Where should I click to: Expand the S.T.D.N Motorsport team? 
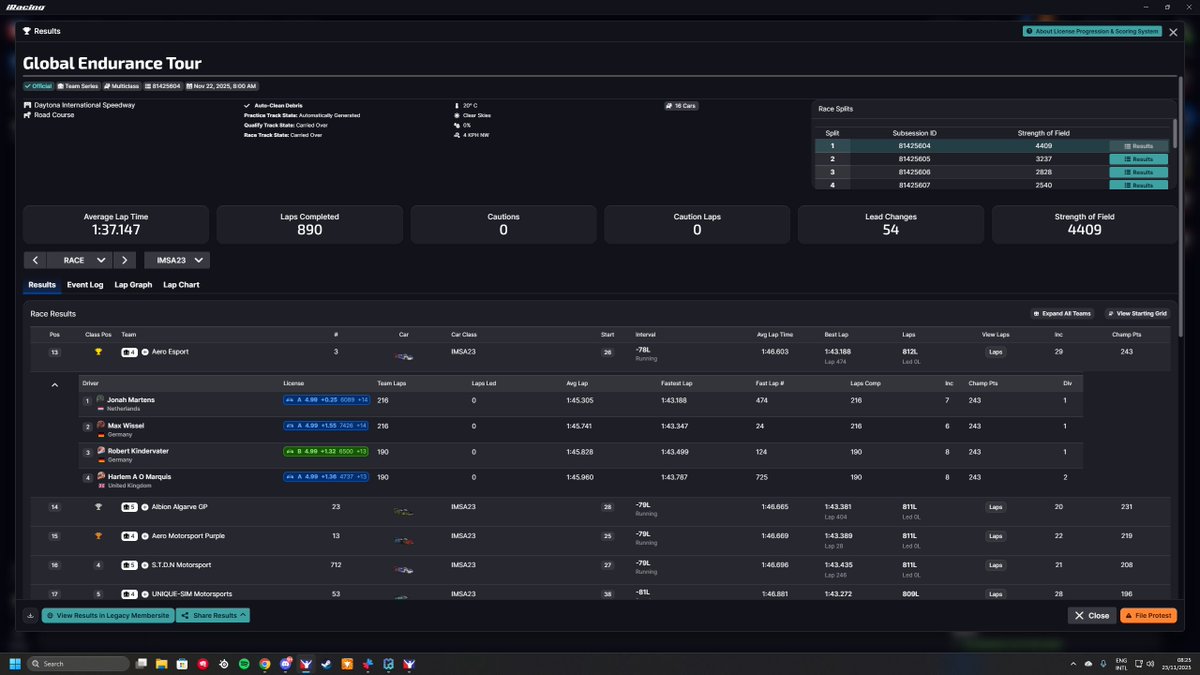145,565
